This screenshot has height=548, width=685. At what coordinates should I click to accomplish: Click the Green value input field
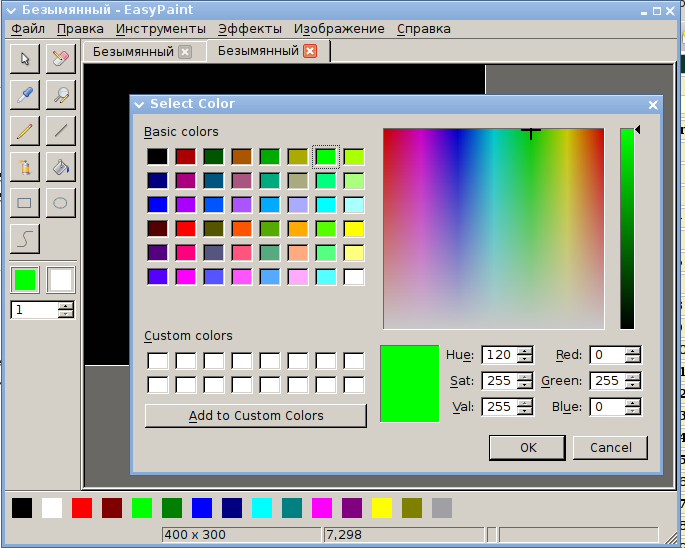click(607, 381)
